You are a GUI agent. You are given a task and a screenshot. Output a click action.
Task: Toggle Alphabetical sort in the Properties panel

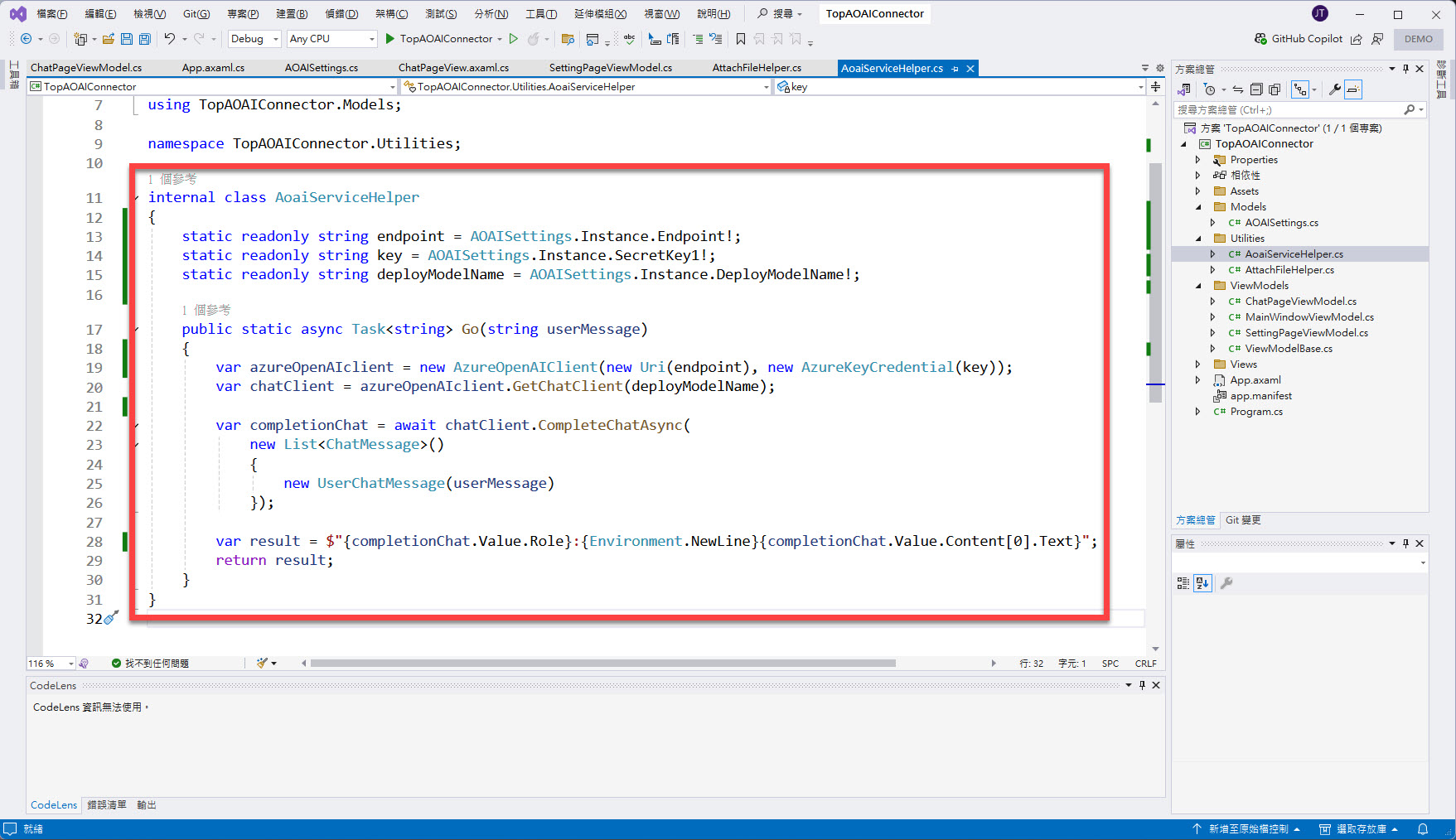pyautogui.click(x=1202, y=583)
